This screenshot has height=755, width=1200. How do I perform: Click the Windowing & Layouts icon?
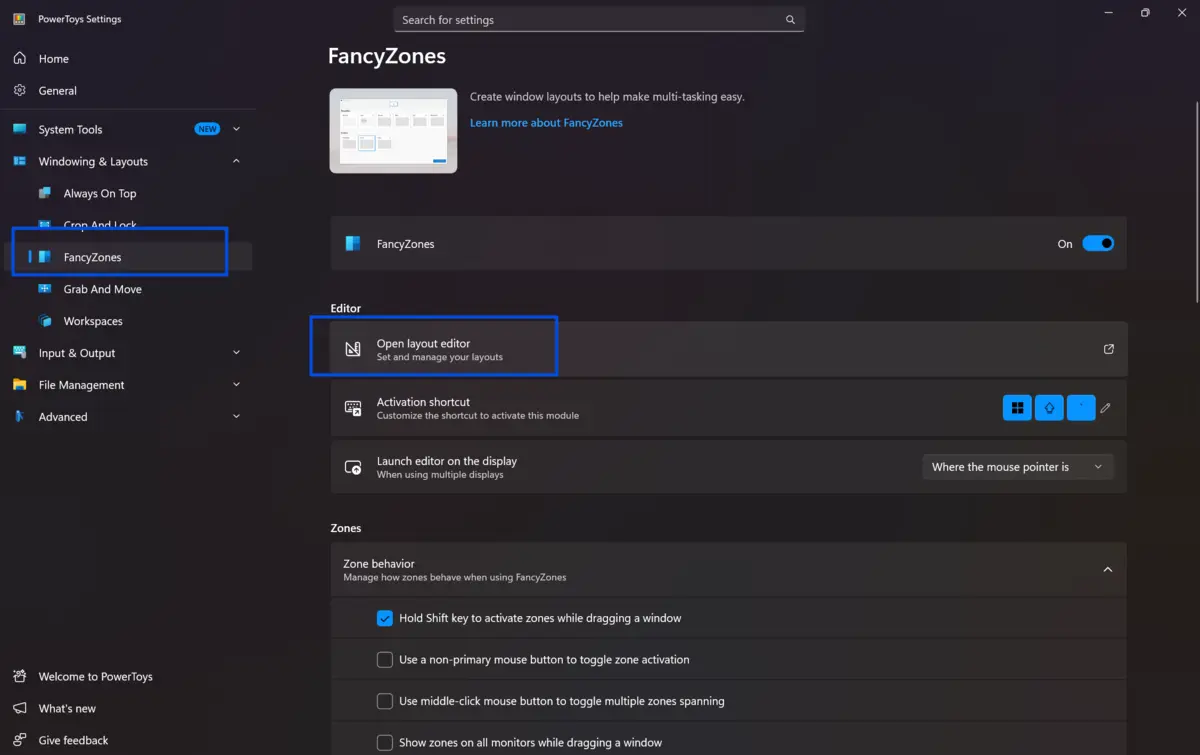pyautogui.click(x=19, y=162)
